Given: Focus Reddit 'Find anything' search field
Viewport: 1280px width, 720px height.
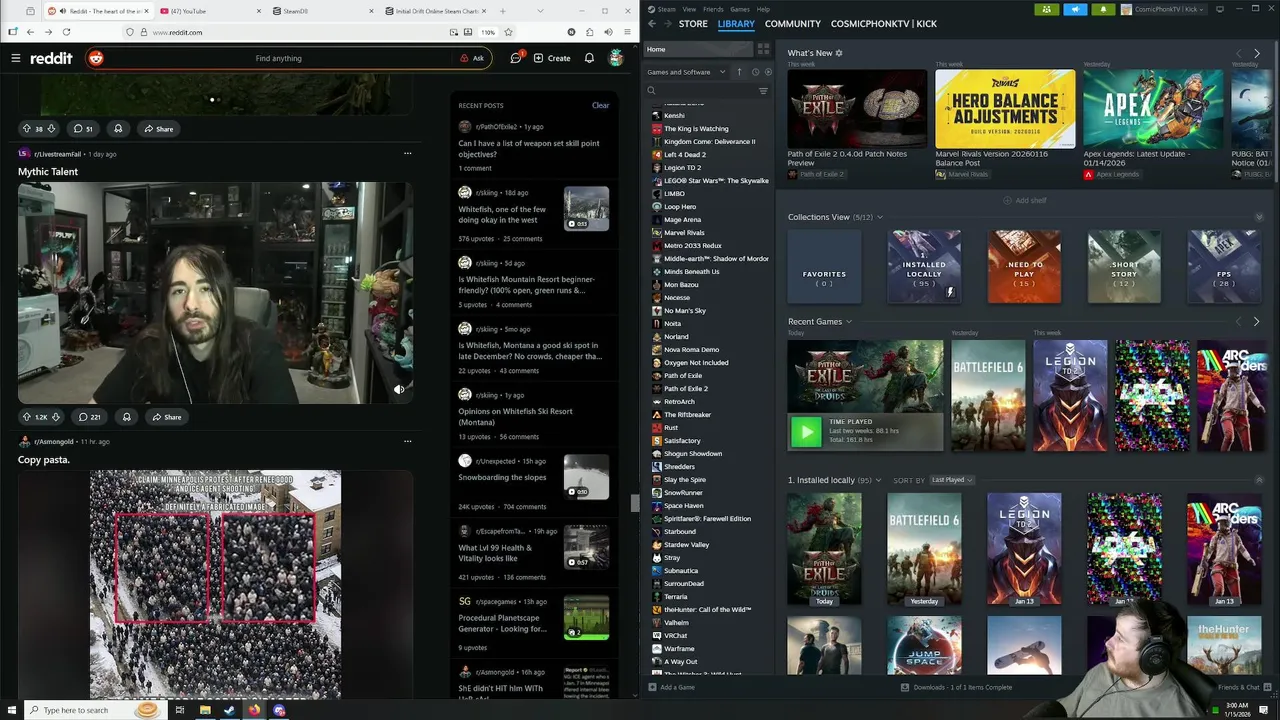Looking at the screenshot, I should pos(278,58).
